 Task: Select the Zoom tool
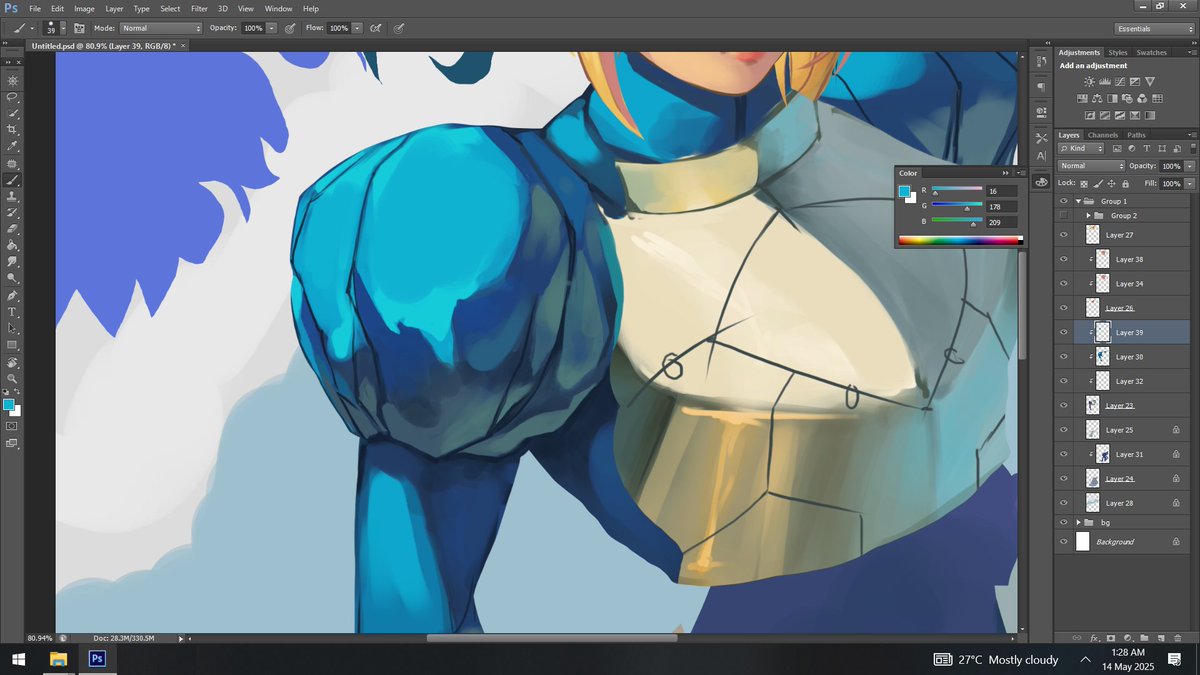(x=12, y=378)
